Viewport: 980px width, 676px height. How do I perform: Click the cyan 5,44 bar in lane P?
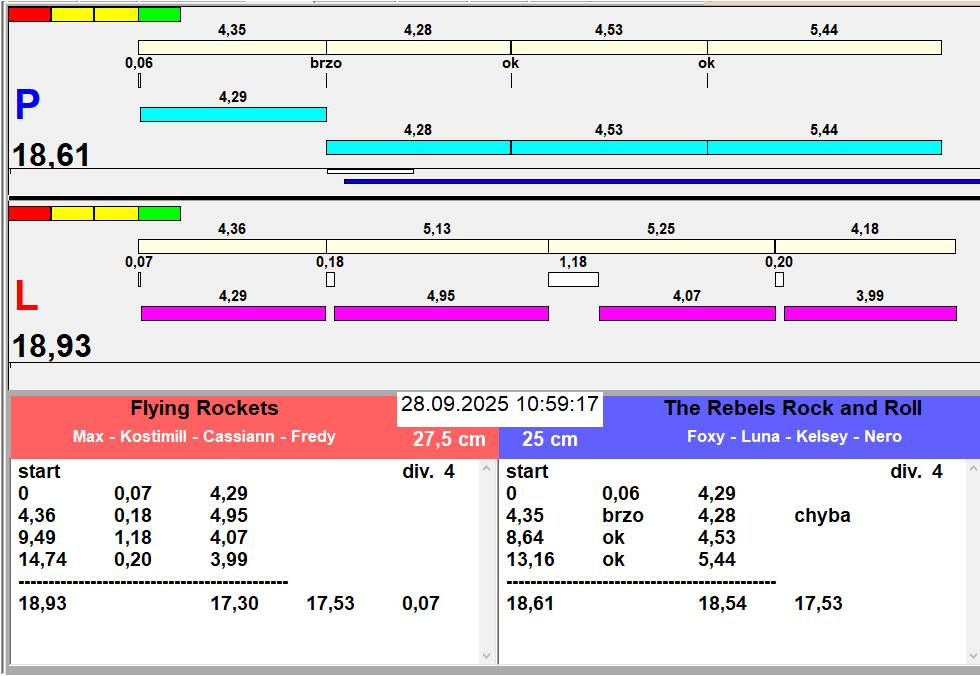[824, 147]
